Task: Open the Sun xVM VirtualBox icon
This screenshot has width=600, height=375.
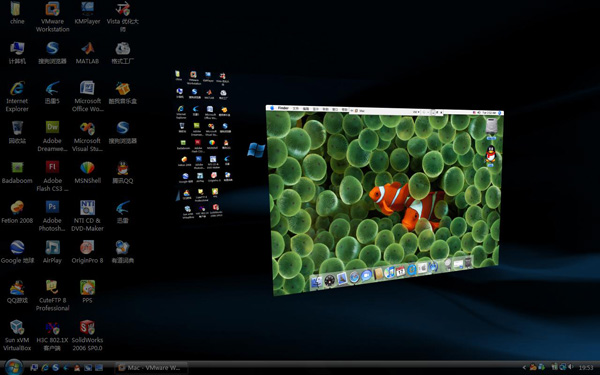Action: [17, 336]
